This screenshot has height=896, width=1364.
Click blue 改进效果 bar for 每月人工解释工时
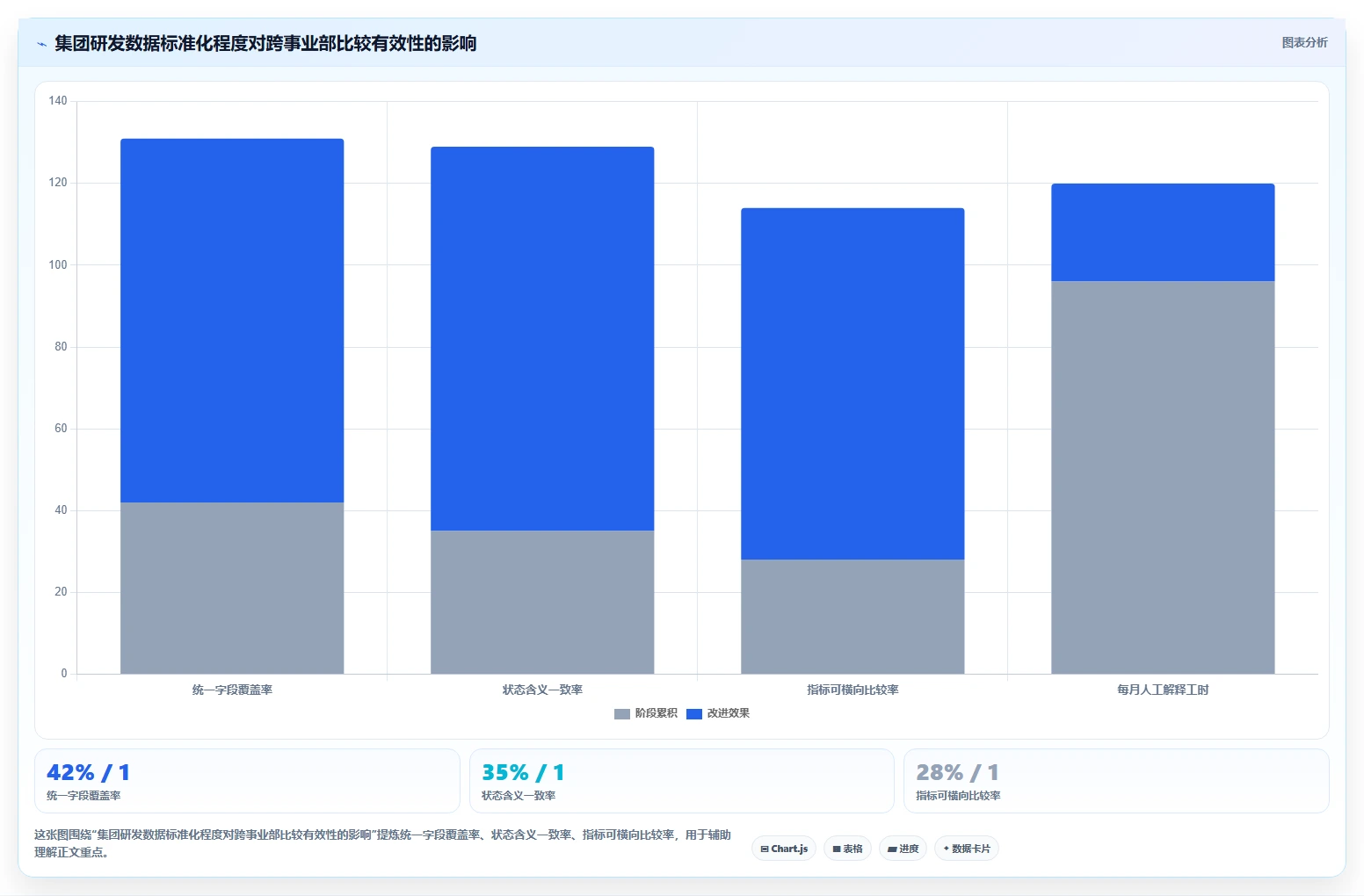coord(1163,233)
